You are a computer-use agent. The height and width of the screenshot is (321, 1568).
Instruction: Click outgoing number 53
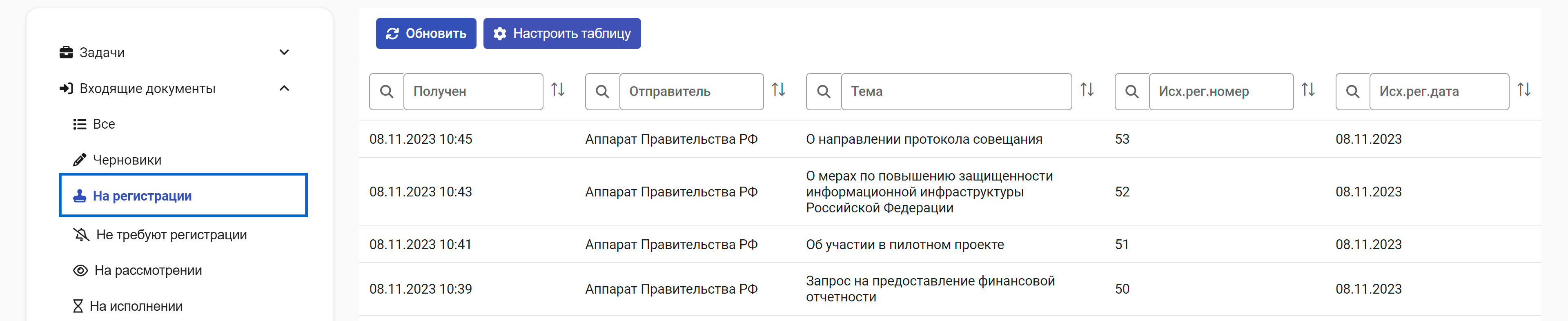[x=1122, y=140]
